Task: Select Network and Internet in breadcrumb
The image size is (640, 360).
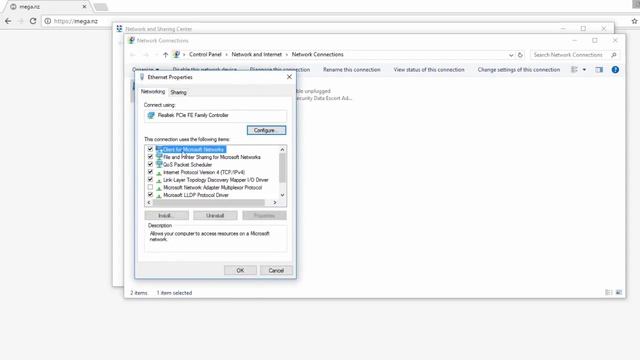Action: [x=256, y=54]
